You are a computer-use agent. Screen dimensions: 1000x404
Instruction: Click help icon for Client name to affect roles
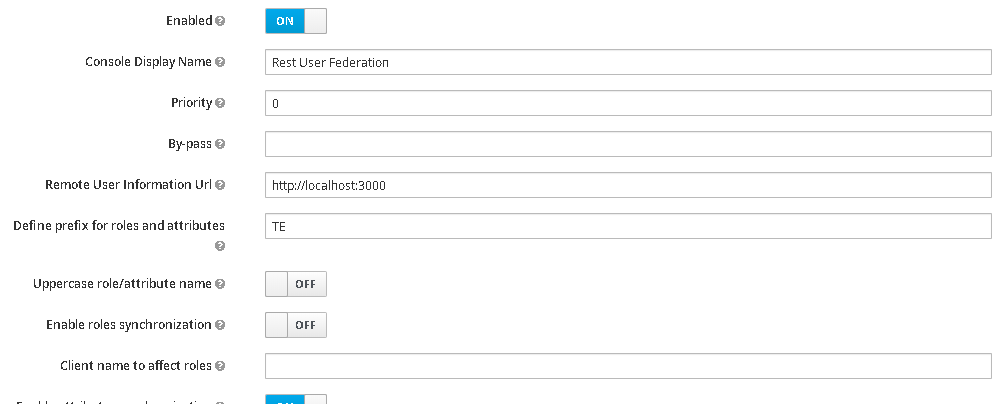pyautogui.click(x=220, y=366)
